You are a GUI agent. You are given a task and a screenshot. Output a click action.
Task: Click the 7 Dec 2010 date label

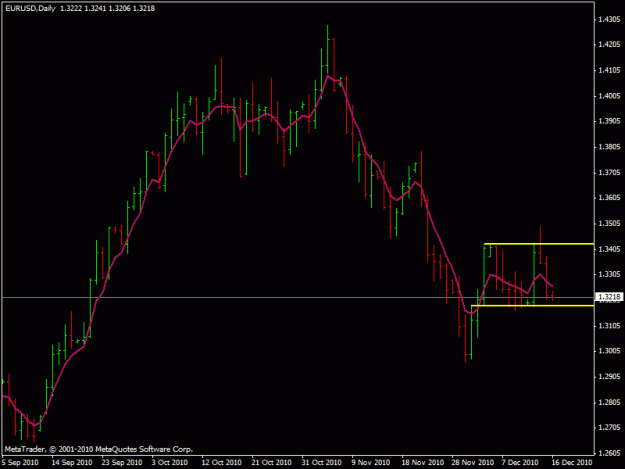tap(520, 463)
